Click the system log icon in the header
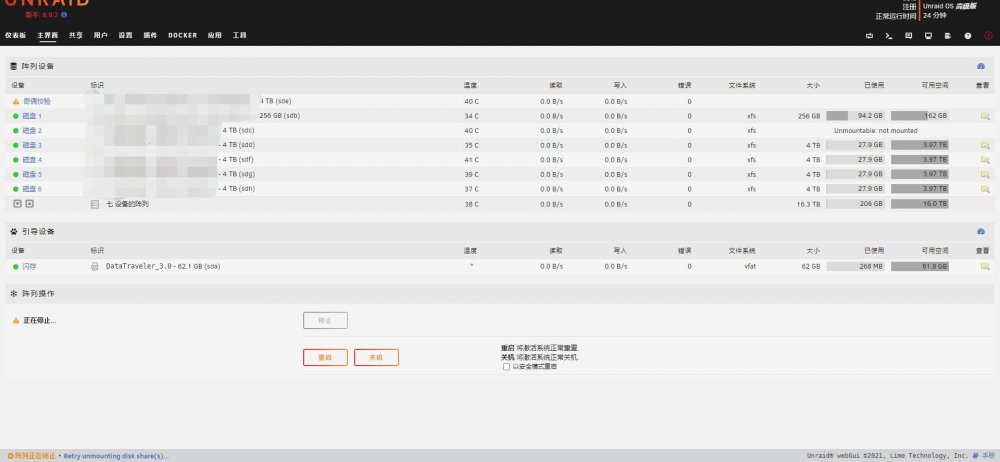The height and width of the screenshot is (462, 1000). tap(948, 36)
